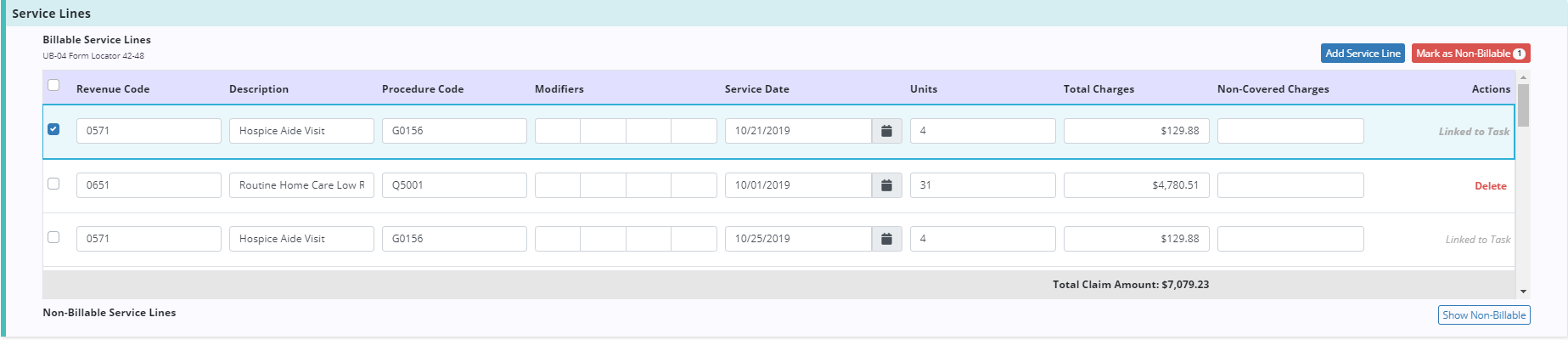Viewport: 1568px width, 340px height.
Task: Click the revenue code field showing 0651
Action: pos(149,185)
